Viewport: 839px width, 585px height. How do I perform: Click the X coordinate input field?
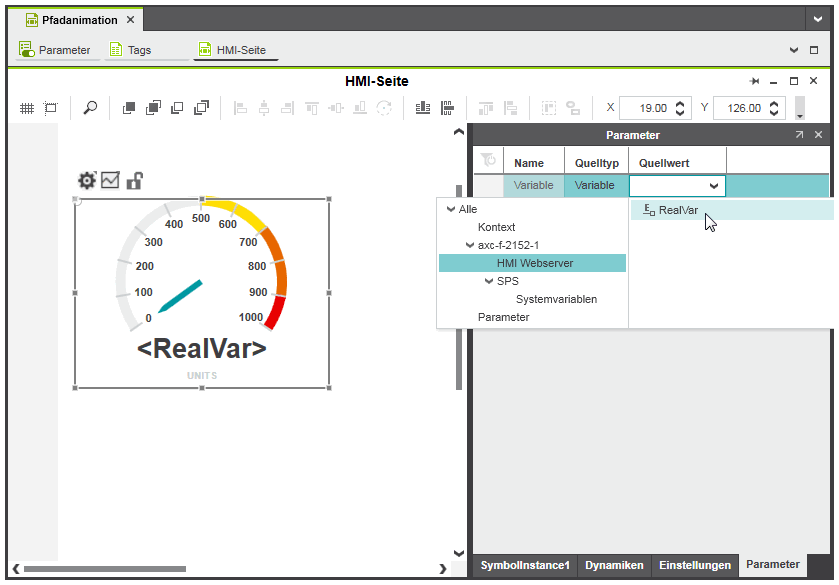pos(645,108)
